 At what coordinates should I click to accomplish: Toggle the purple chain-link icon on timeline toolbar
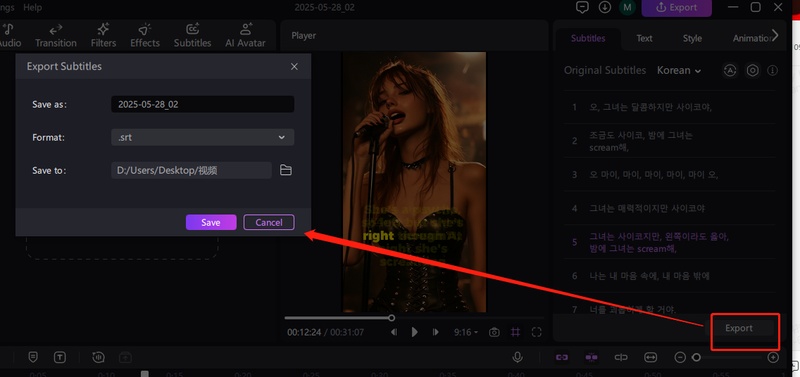[x=562, y=357]
